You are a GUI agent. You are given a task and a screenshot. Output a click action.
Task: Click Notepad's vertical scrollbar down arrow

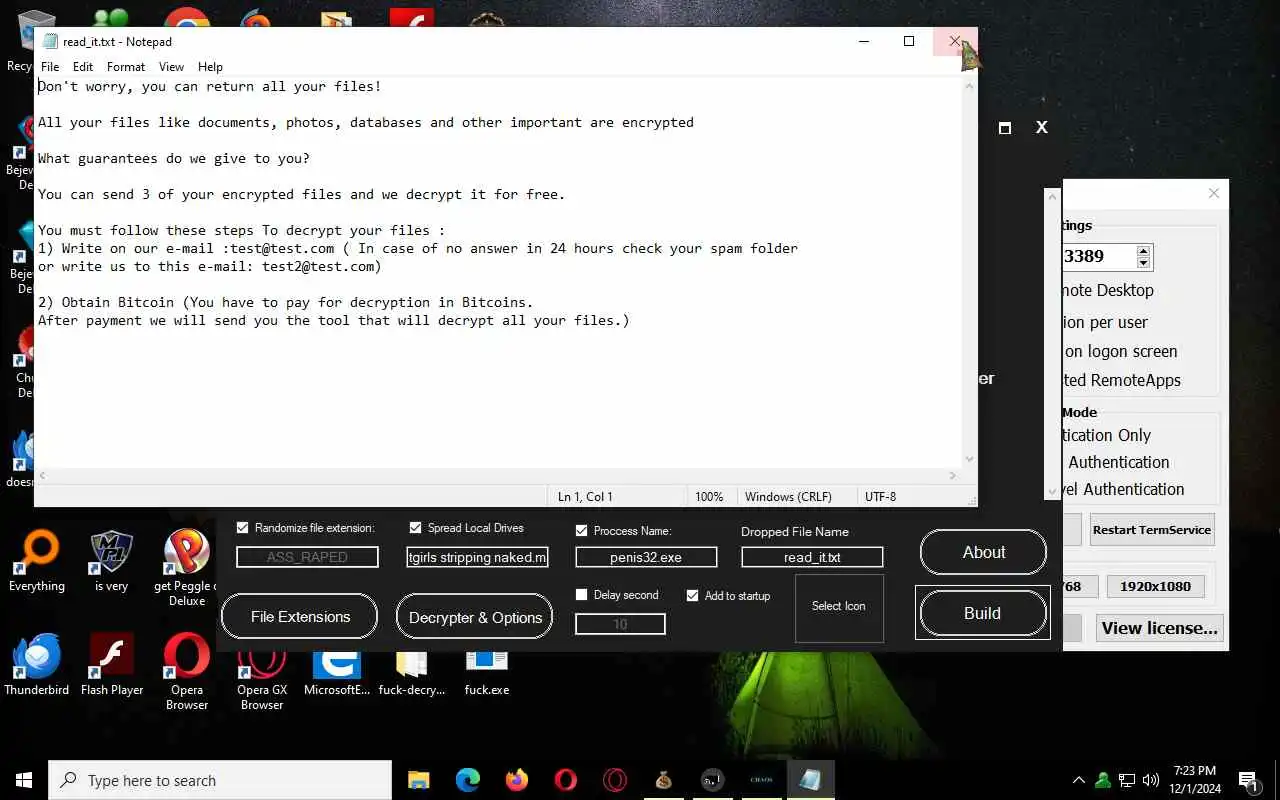968,459
